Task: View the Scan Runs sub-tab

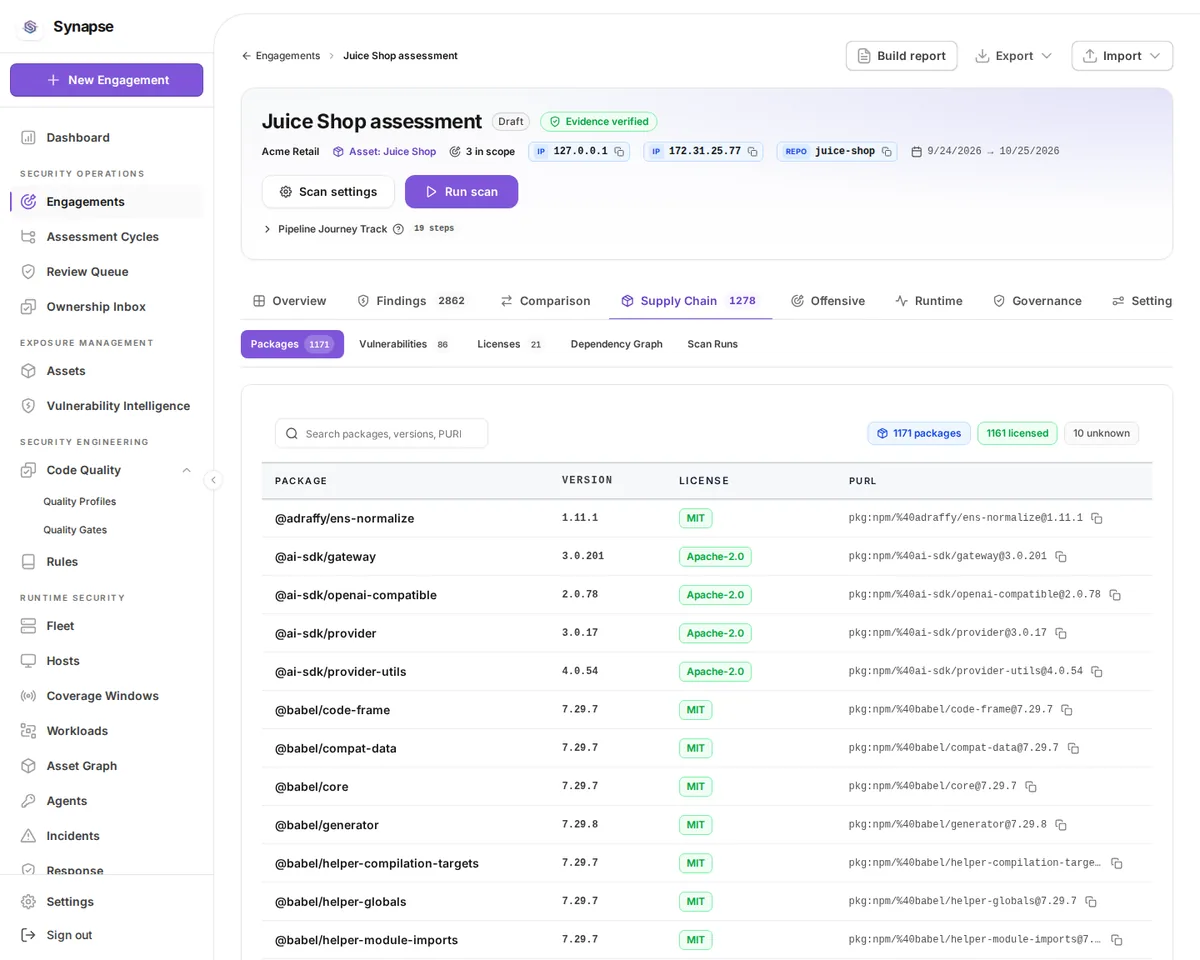Action: pyautogui.click(x=712, y=344)
